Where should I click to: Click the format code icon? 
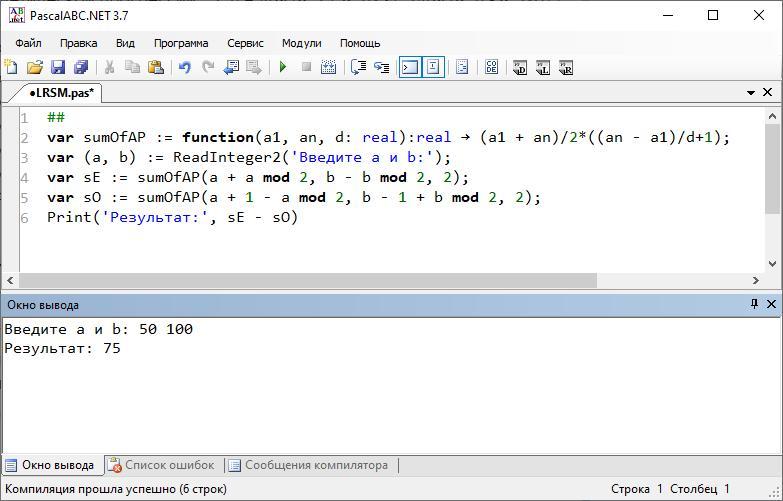[x=462, y=66]
